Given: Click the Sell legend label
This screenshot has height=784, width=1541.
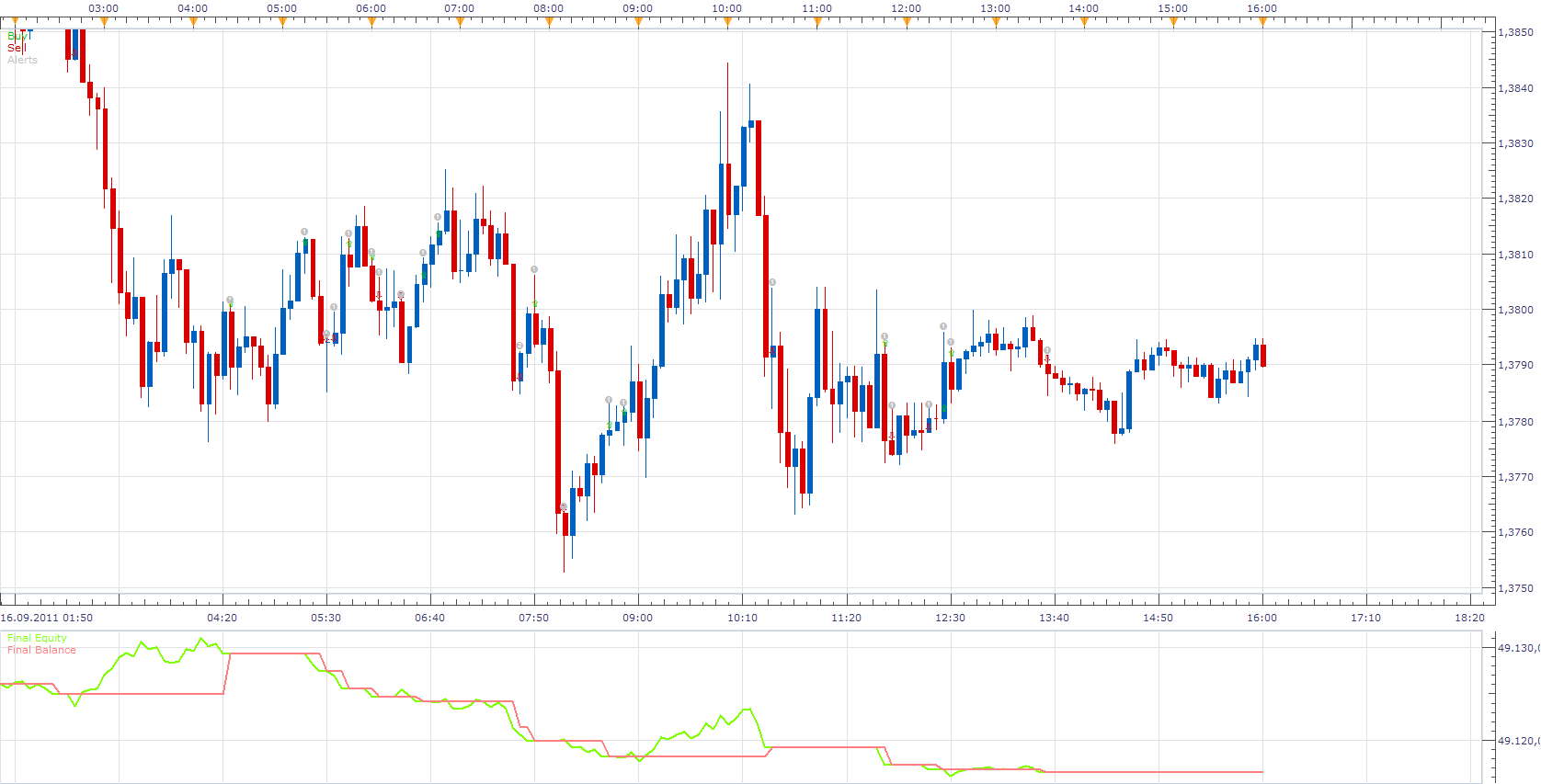Looking at the screenshot, I should tap(16, 48).
